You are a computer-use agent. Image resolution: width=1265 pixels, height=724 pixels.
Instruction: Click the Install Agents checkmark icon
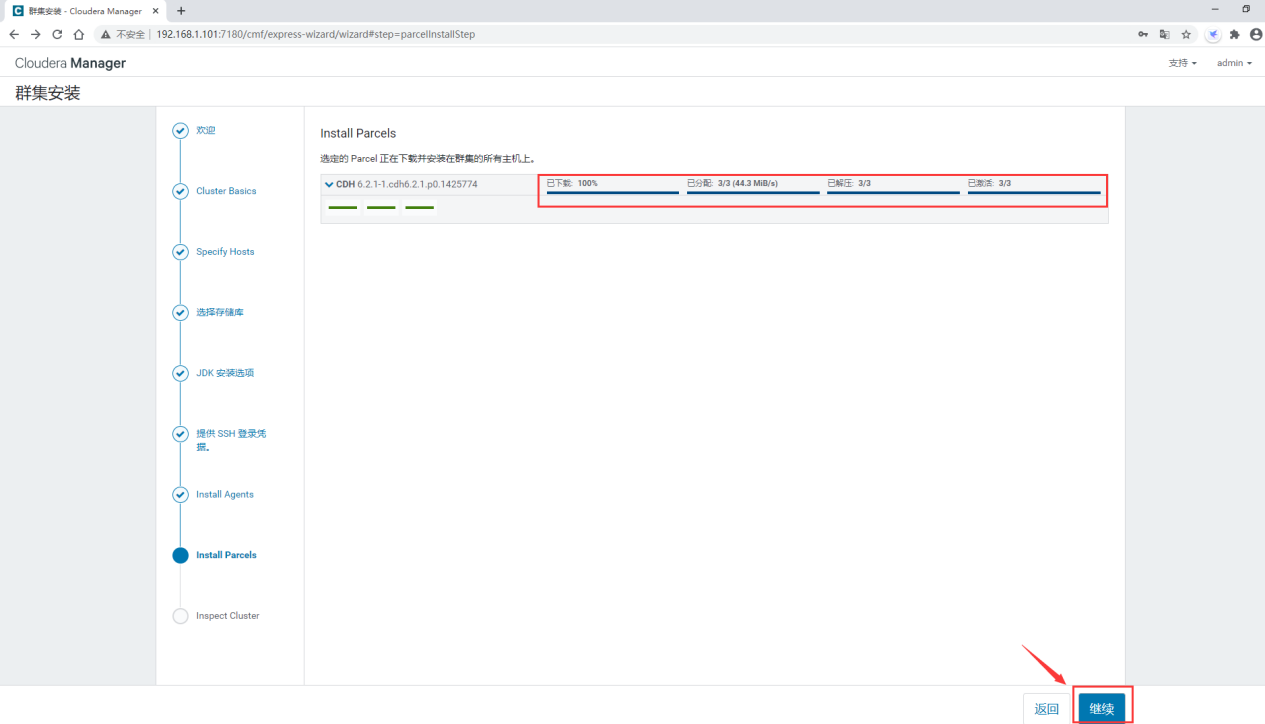(x=180, y=495)
